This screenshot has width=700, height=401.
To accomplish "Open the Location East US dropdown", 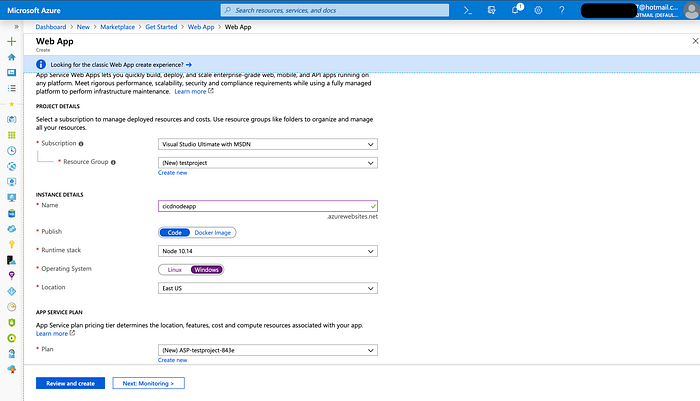I will coord(268,288).
